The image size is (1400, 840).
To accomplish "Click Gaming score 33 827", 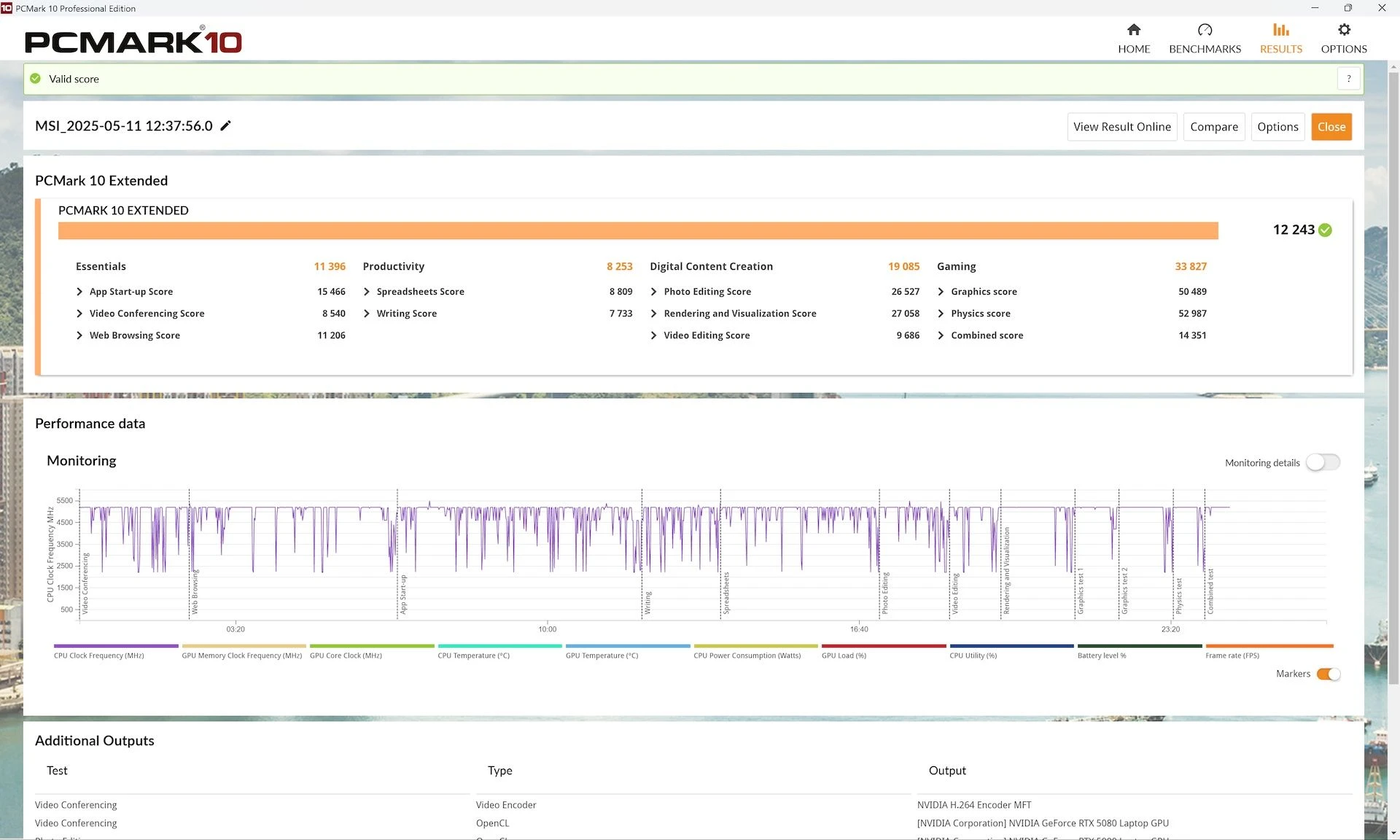I will coord(1191,266).
